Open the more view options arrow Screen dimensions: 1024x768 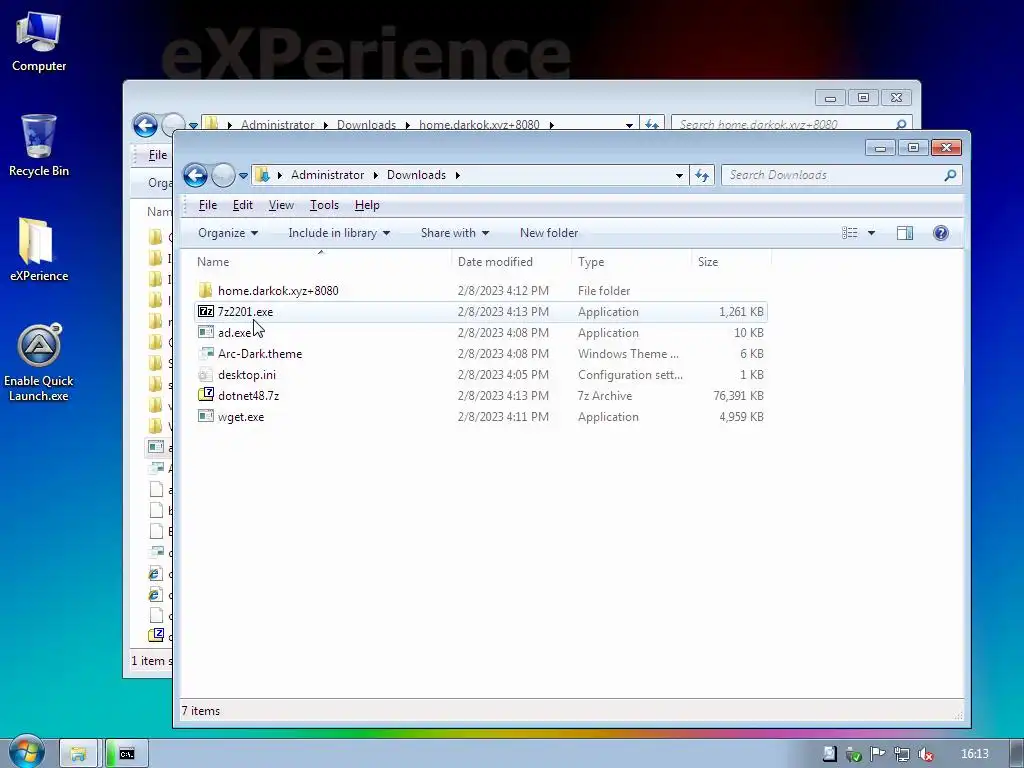pos(871,233)
